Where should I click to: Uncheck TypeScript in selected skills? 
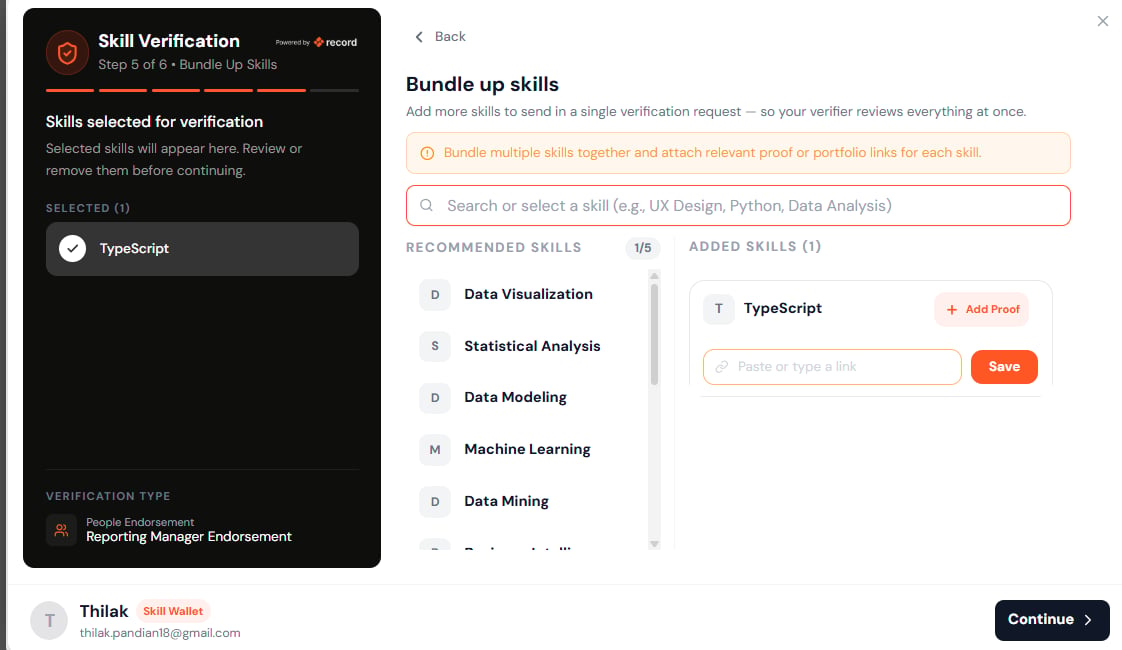tap(72, 248)
